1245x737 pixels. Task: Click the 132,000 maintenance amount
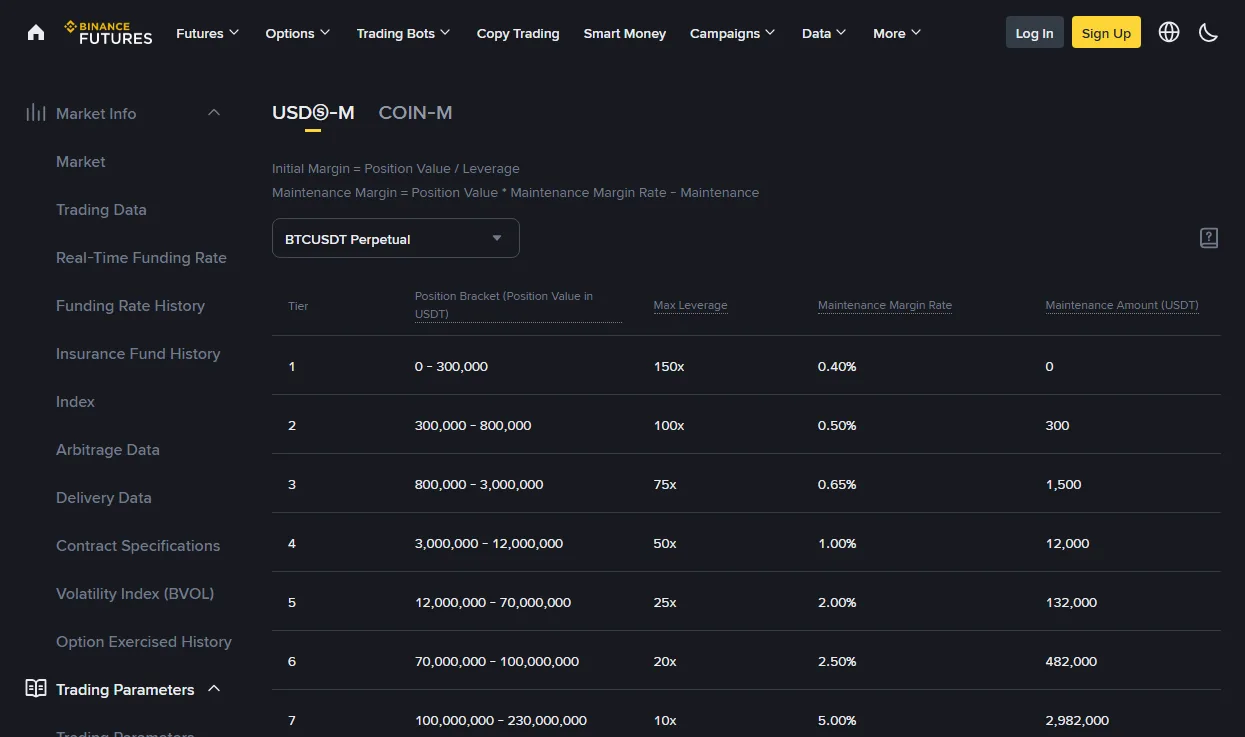point(1071,602)
